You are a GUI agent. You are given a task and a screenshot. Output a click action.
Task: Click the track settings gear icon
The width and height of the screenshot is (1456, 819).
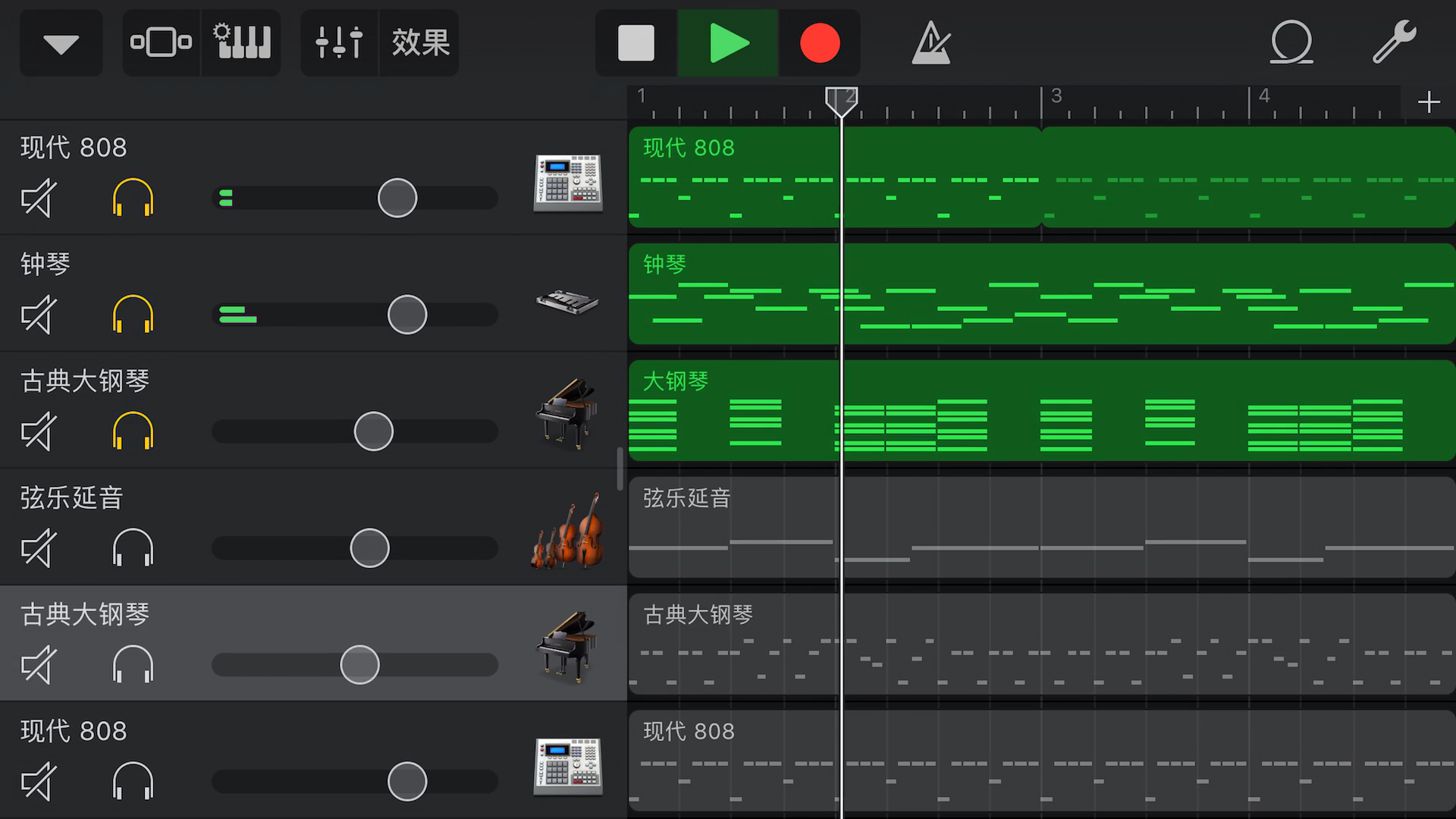coord(241,40)
